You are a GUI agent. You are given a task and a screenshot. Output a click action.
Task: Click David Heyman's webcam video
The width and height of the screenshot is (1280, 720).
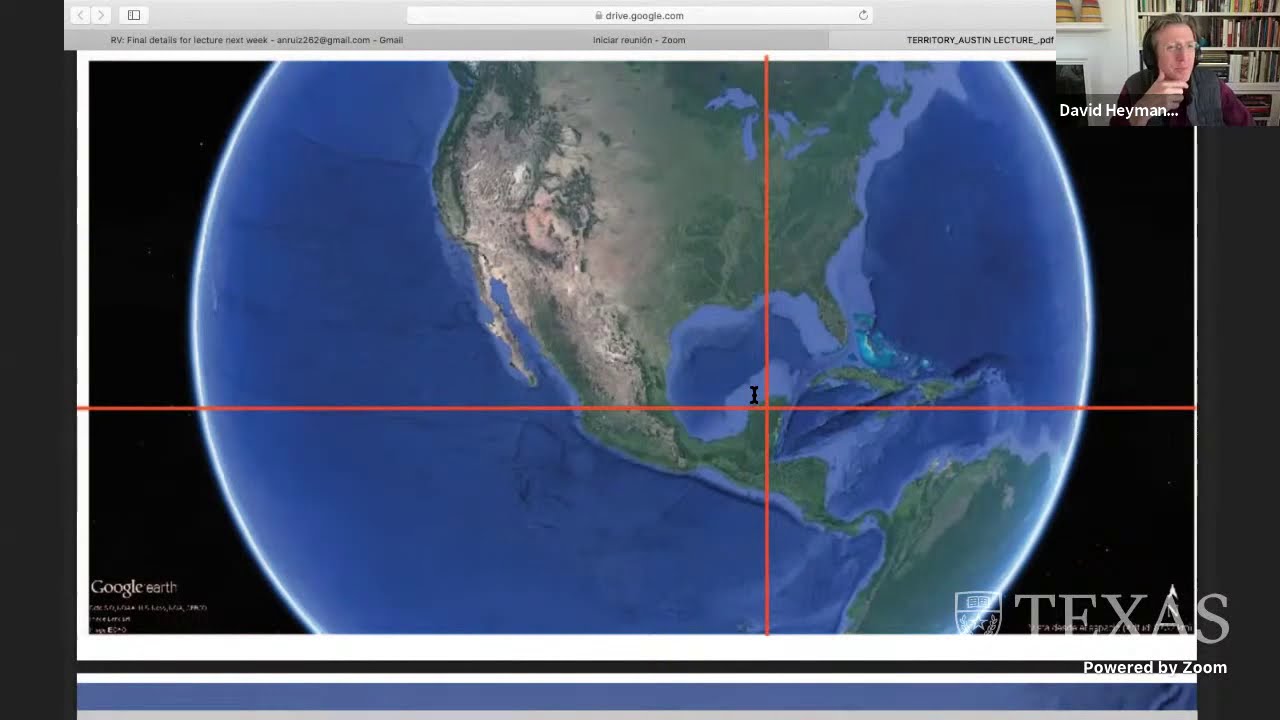tap(1168, 63)
